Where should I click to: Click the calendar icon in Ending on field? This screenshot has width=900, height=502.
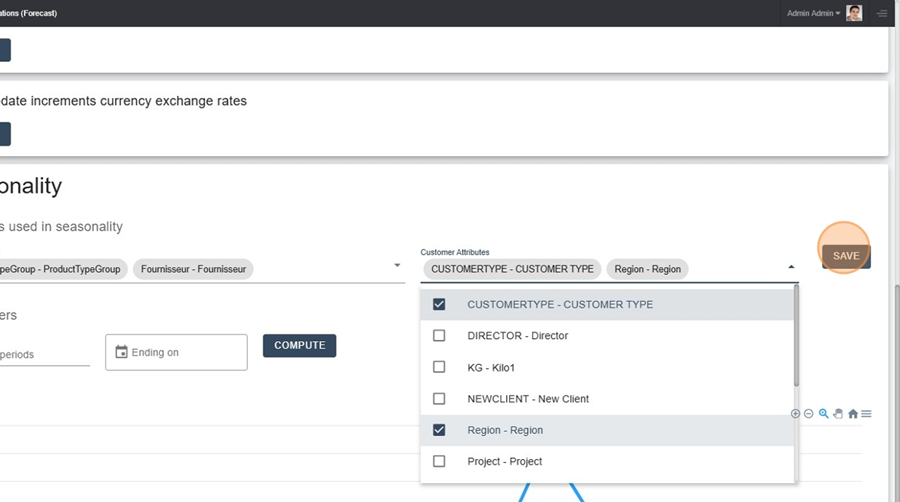(121, 352)
